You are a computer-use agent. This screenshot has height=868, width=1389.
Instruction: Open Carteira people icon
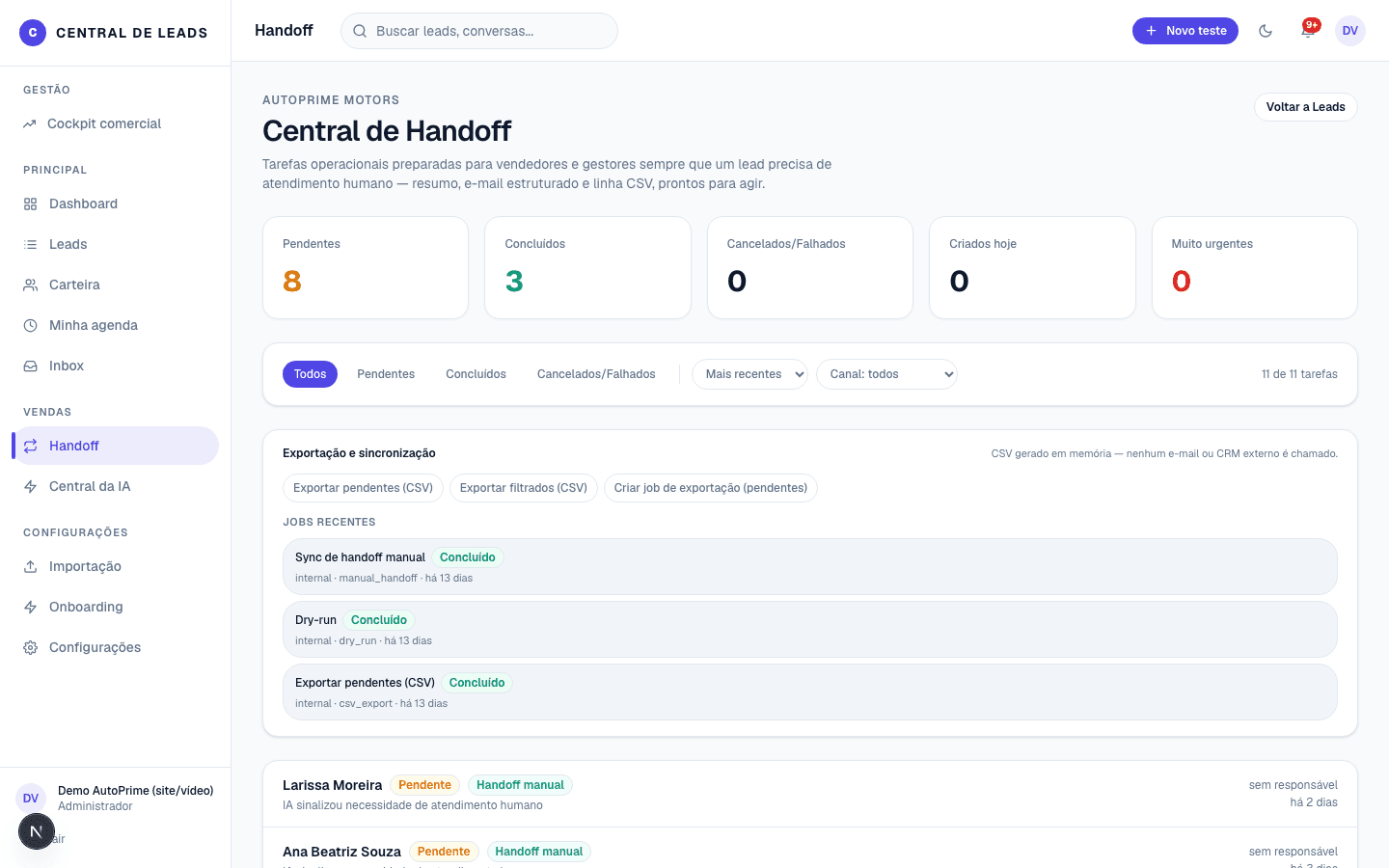click(x=31, y=285)
